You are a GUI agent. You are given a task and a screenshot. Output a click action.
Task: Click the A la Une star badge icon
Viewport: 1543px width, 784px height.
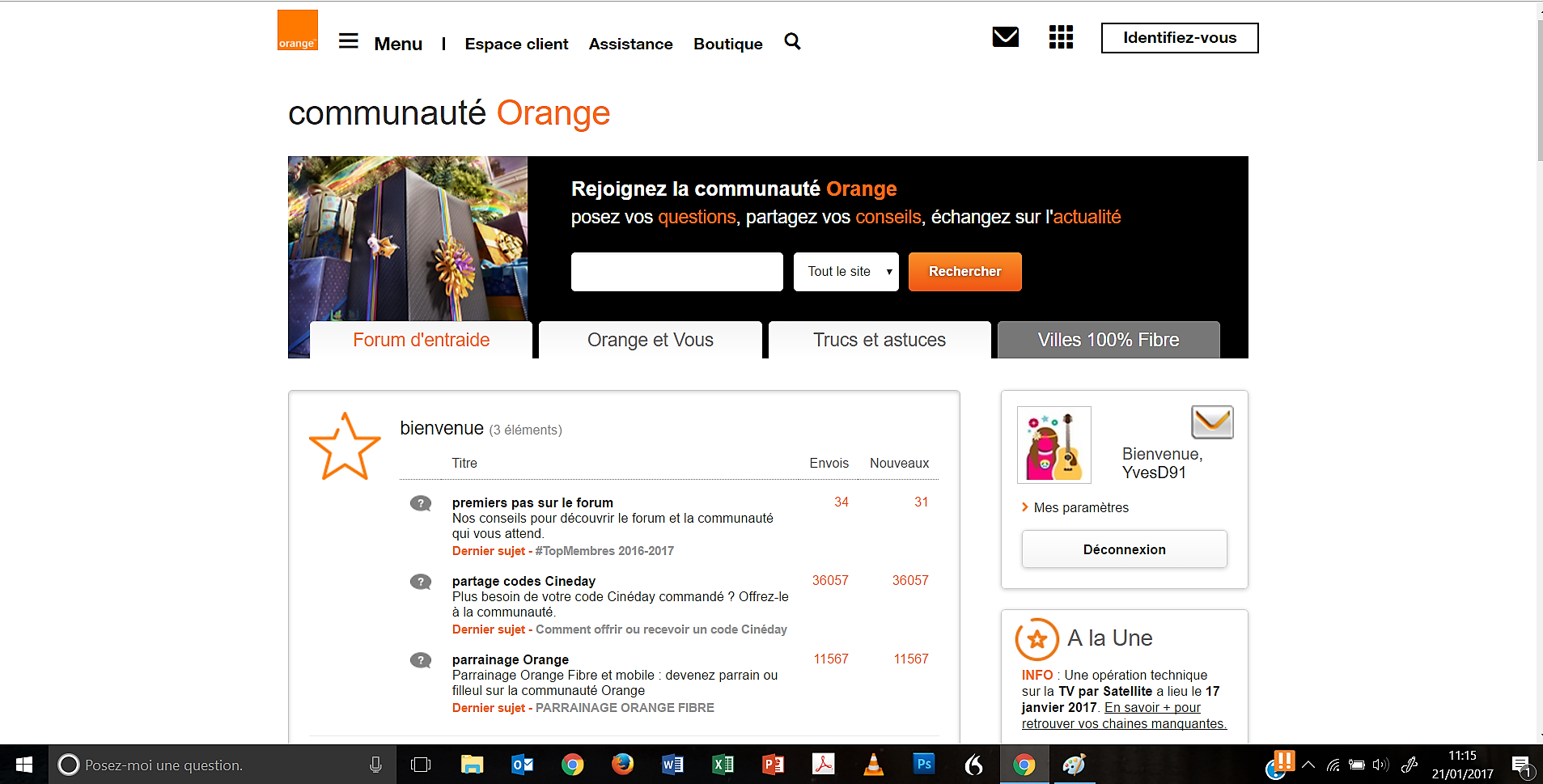(x=1037, y=639)
